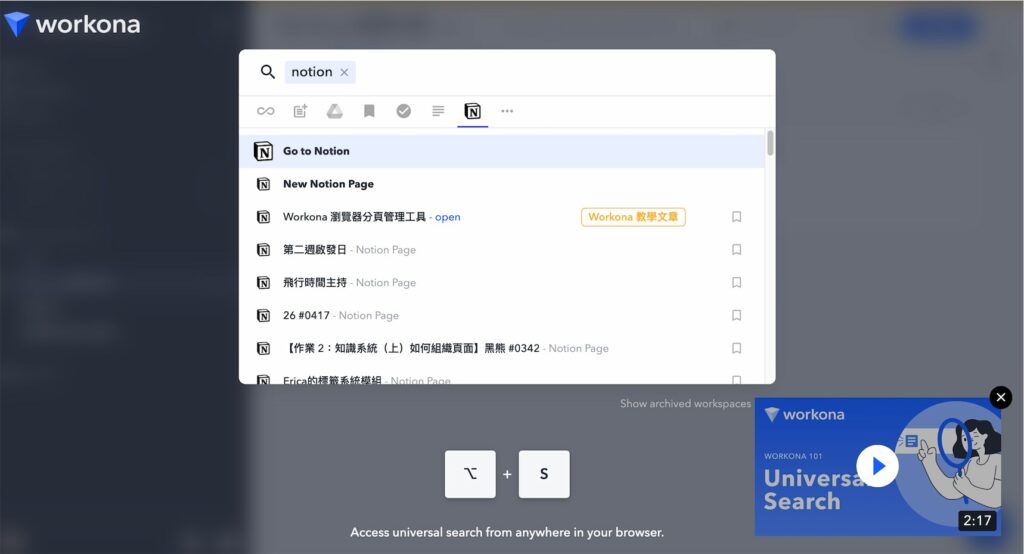Viewport: 1024px width, 554px height.
Task: Select the Google Drive filter tab
Action: tap(335, 111)
